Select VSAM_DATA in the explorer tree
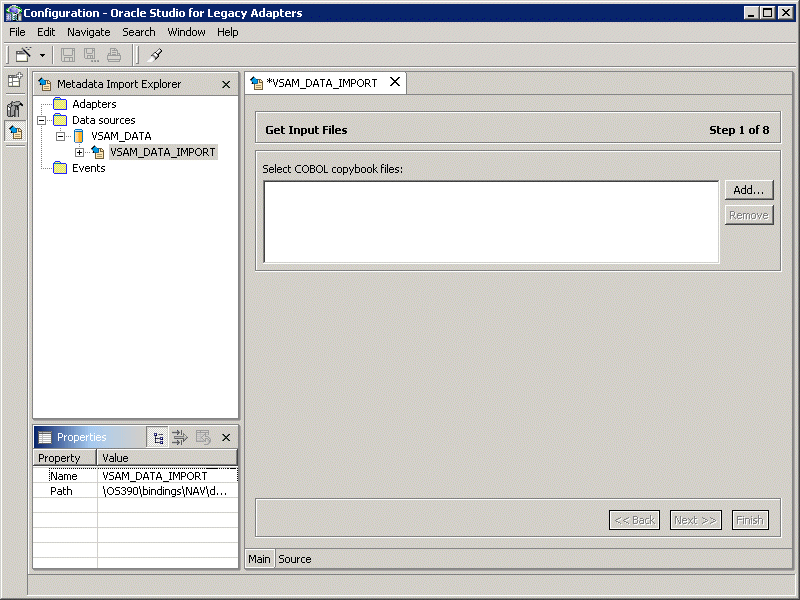Image resolution: width=800 pixels, height=600 pixels. tap(121, 136)
